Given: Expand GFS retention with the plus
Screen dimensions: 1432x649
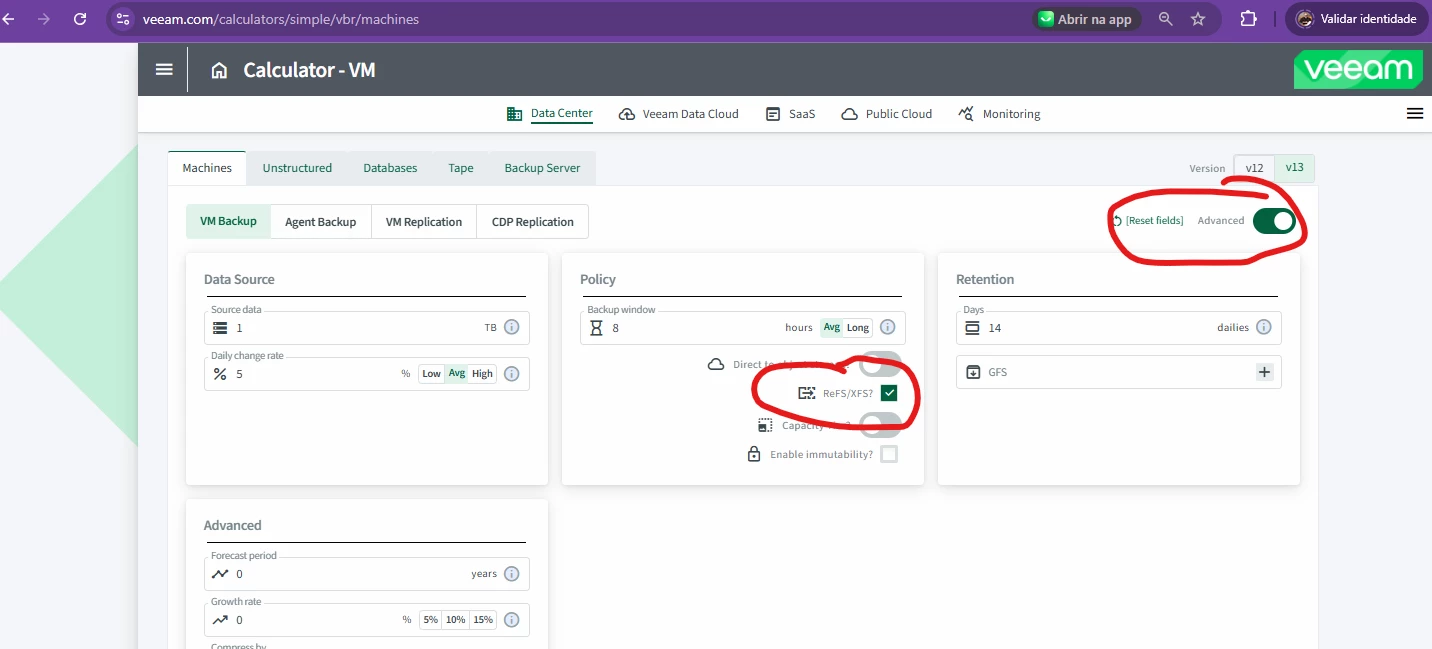Looking at the screenshot, I should pyautogui.click(x=1264, y=372).
